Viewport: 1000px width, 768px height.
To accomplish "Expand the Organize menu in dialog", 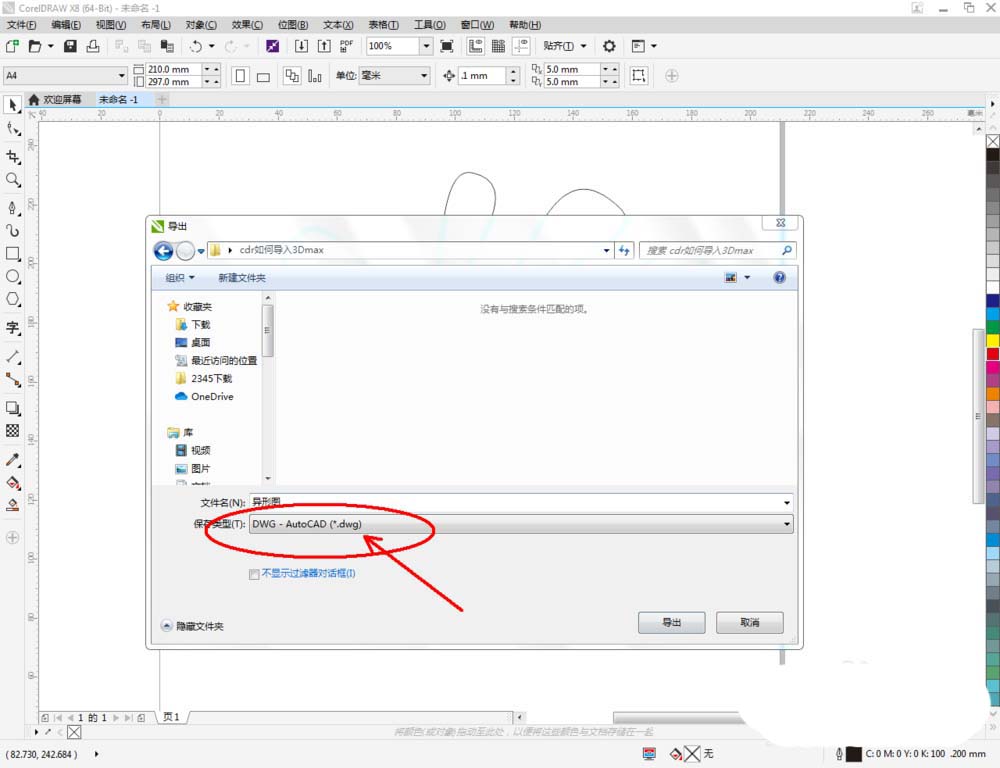I will pyautogui.click(x=180, y=277).
